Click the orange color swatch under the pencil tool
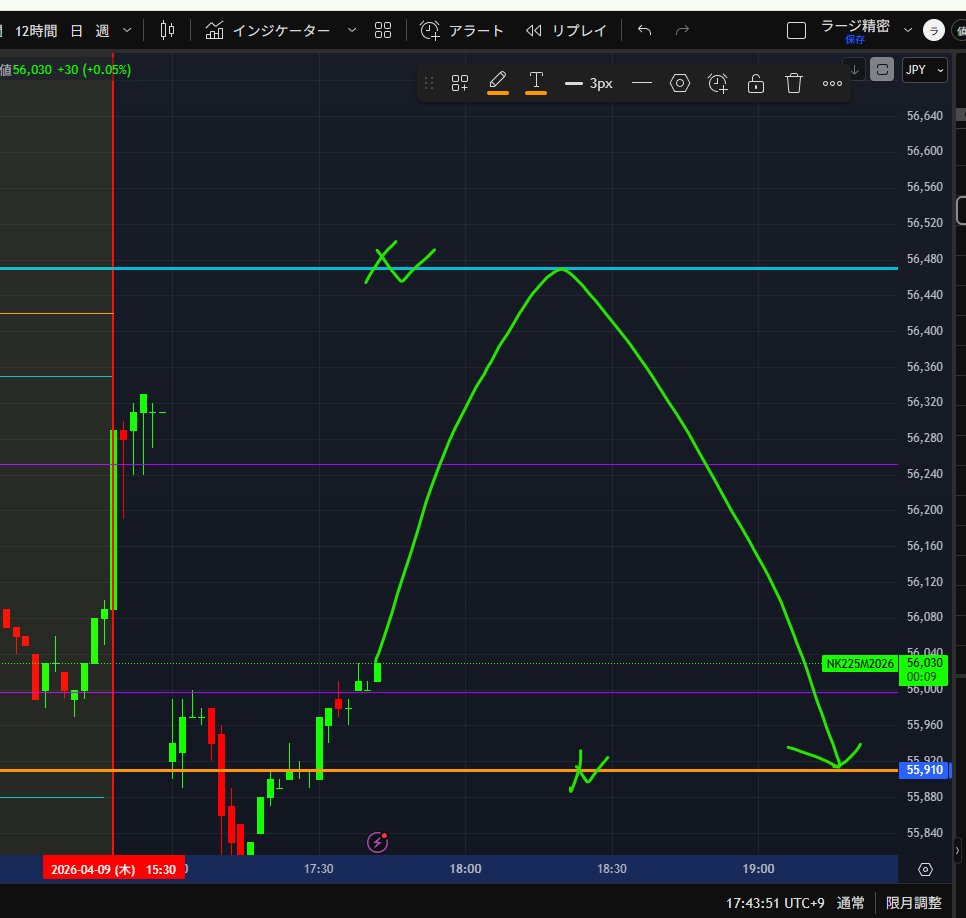 tap(497, 93)
